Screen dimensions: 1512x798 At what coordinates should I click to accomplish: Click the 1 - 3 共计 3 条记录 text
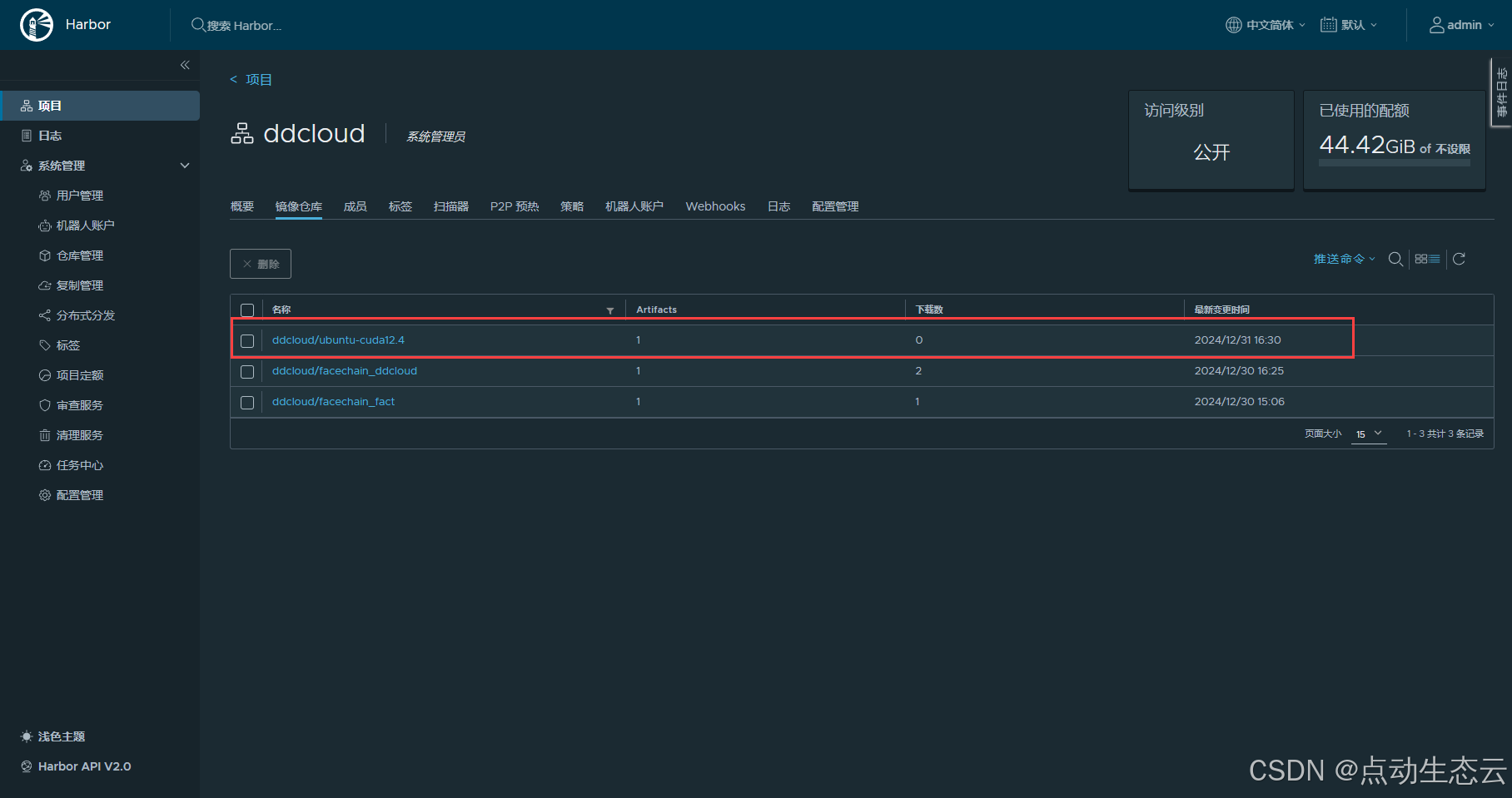(x=1445, y=434)
